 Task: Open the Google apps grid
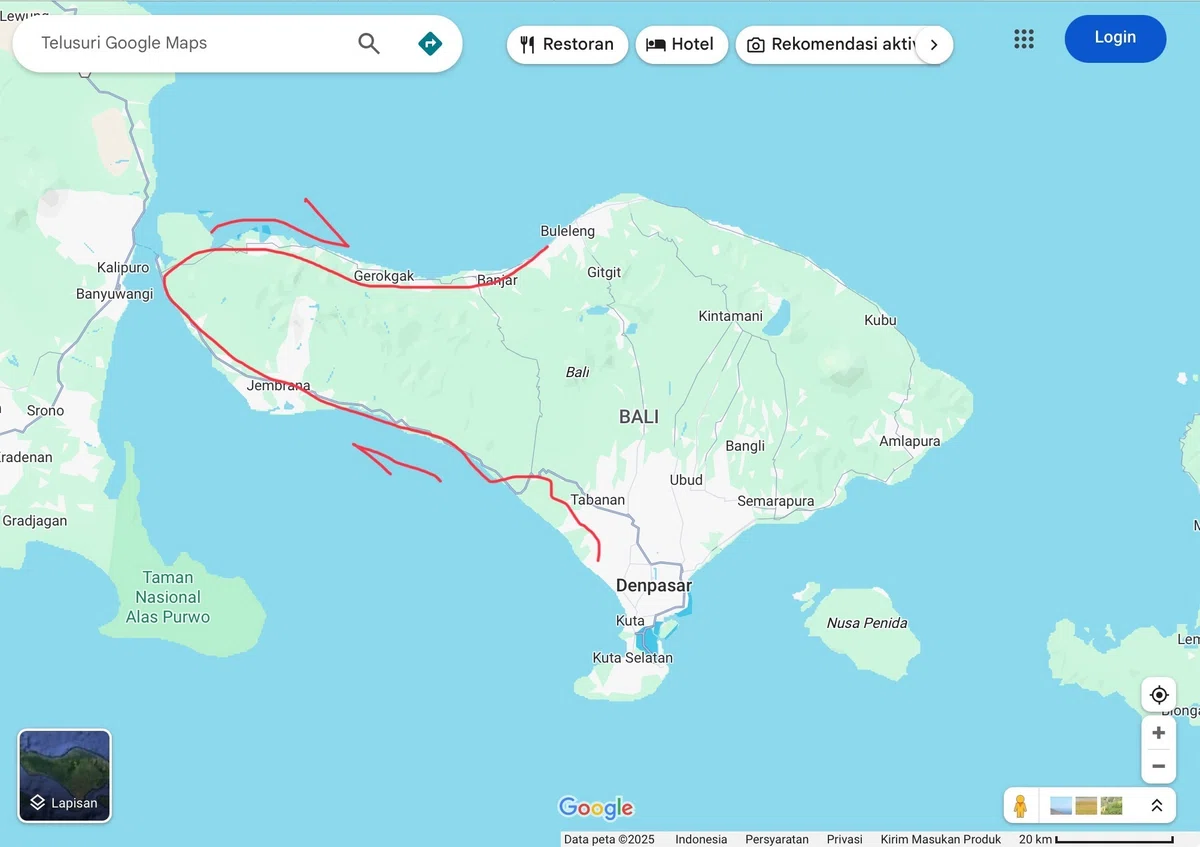click(1023, 39)
